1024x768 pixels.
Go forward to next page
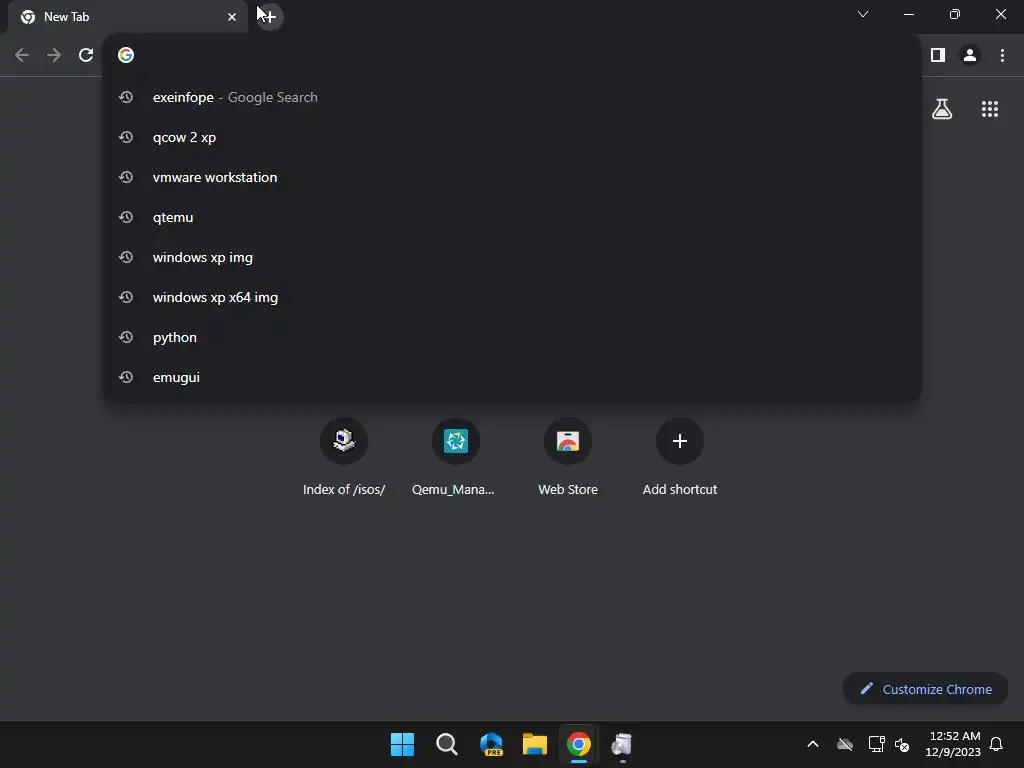pos(54,56)
